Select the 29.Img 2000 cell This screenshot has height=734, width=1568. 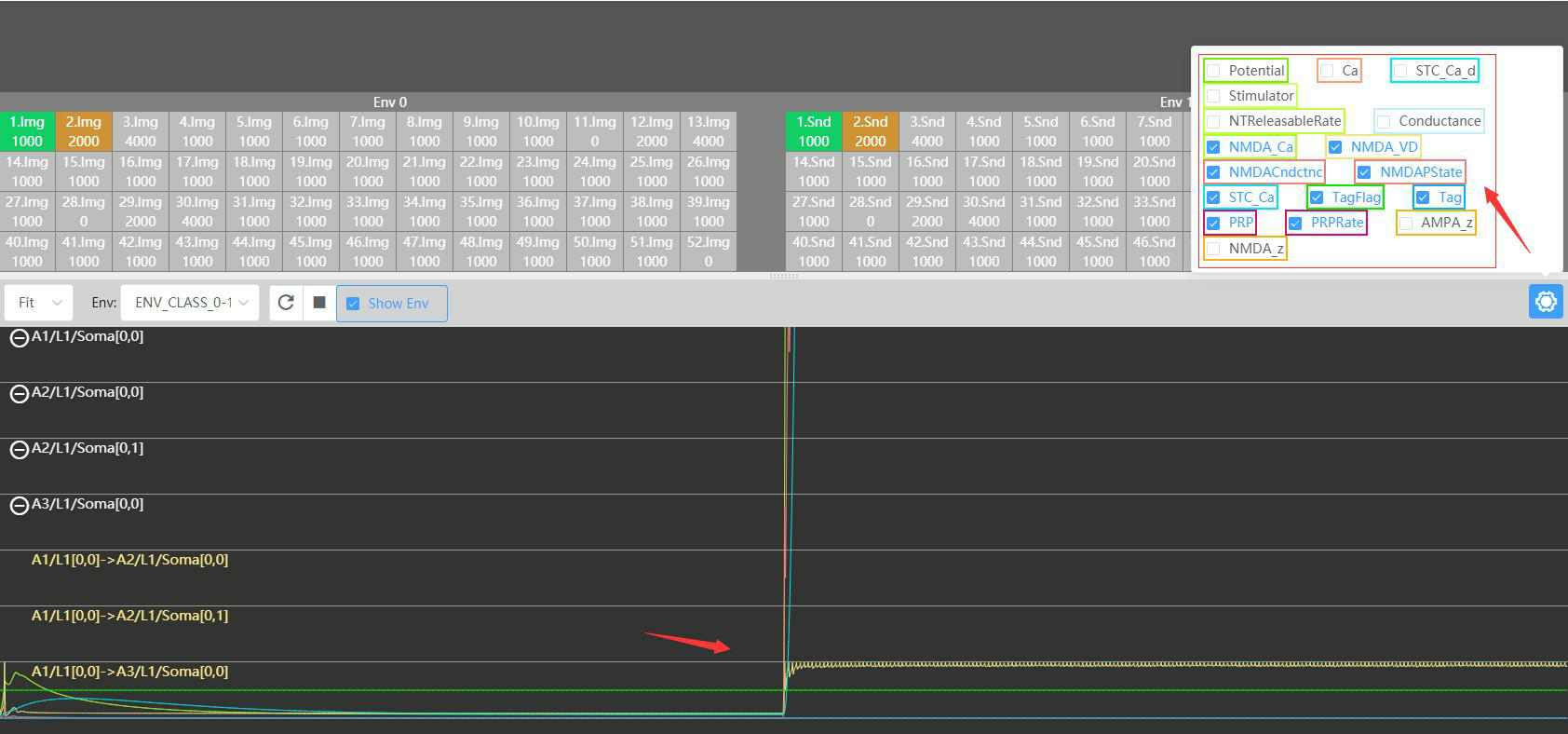point(141,211)
